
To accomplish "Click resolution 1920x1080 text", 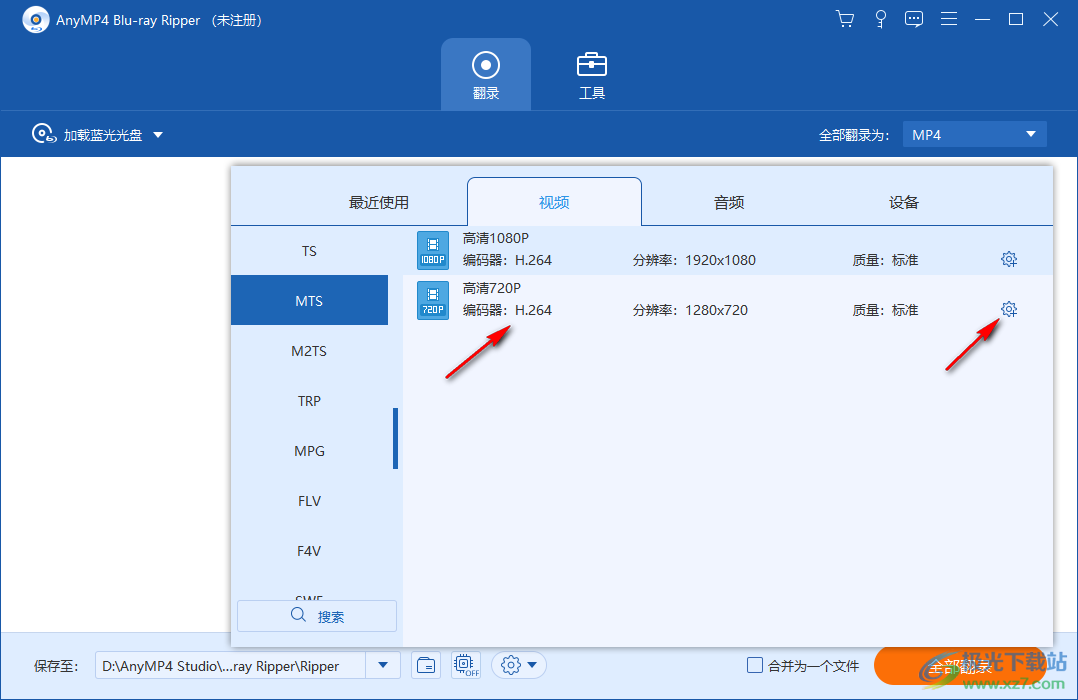I will pyautogui.click(x=720, y=260).
